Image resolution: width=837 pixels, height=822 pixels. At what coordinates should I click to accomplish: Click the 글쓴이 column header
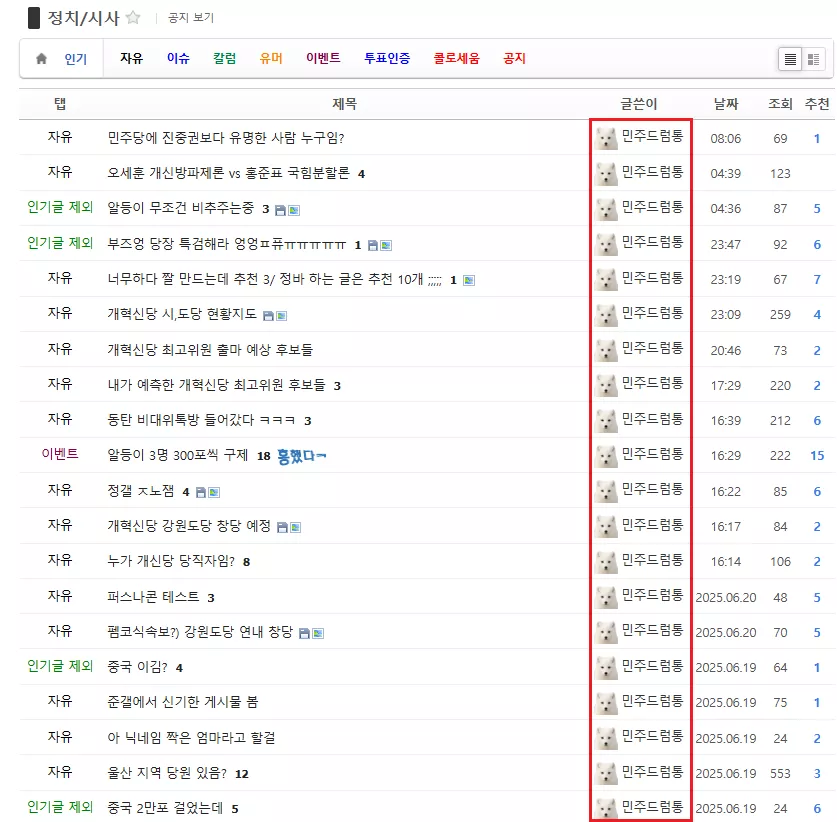[638, 104]
